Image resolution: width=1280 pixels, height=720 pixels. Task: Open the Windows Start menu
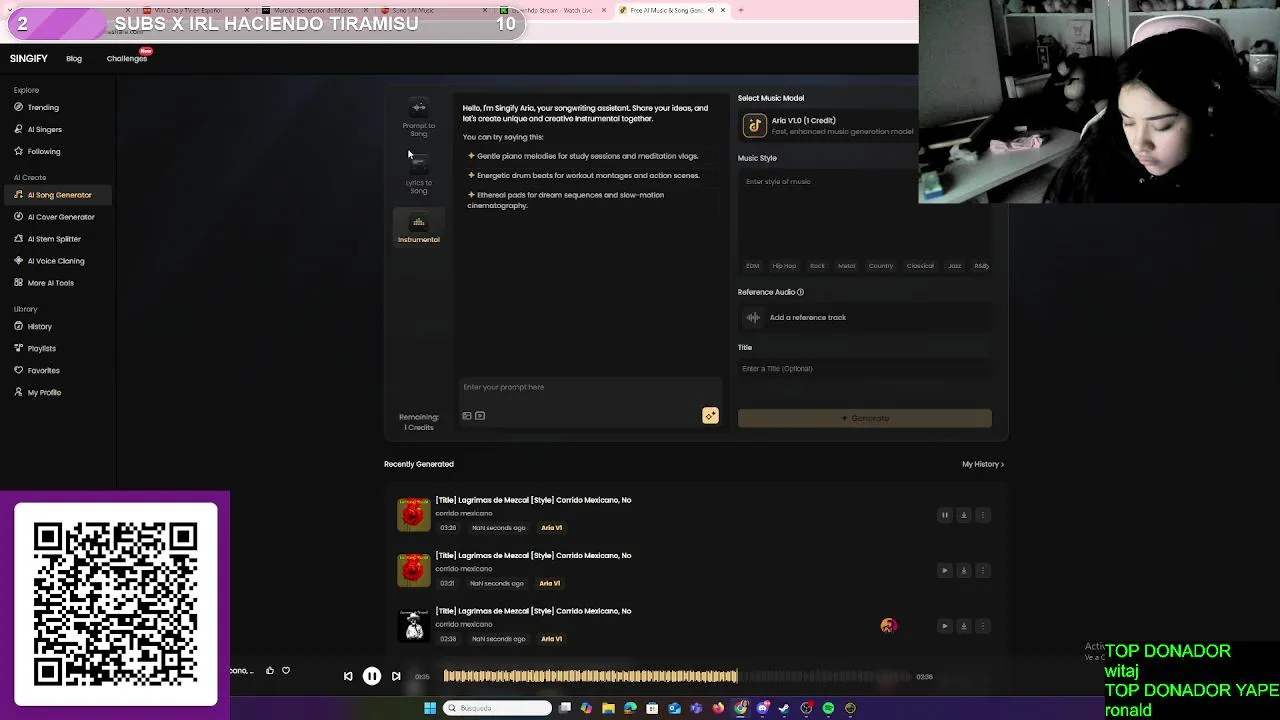430,708
